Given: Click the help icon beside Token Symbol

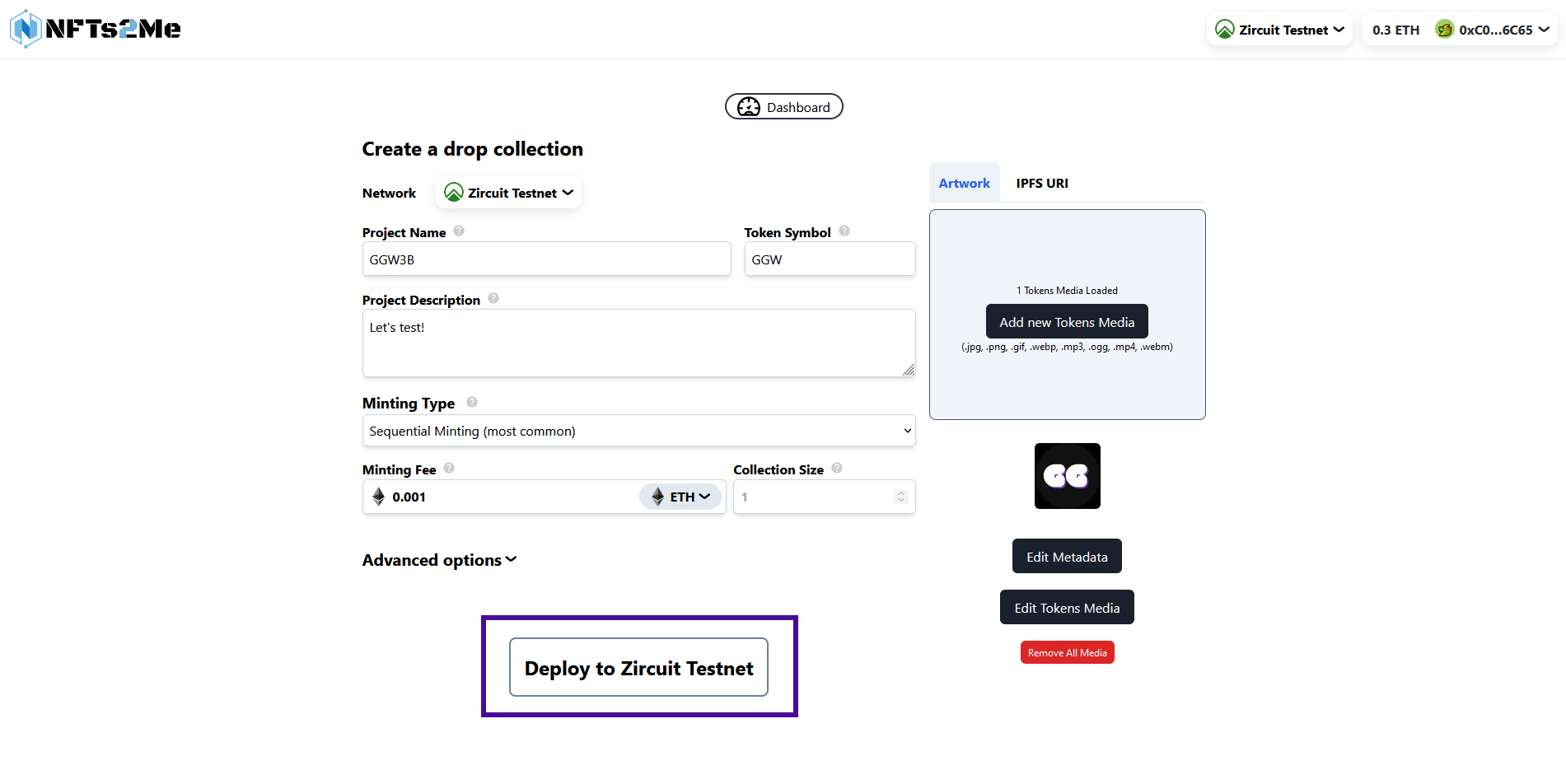Looking at the screenshot, I should point(844,231).
